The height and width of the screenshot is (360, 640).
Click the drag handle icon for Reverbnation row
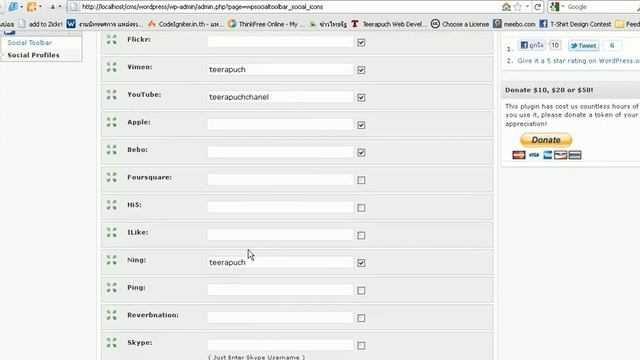pos(111,315)
